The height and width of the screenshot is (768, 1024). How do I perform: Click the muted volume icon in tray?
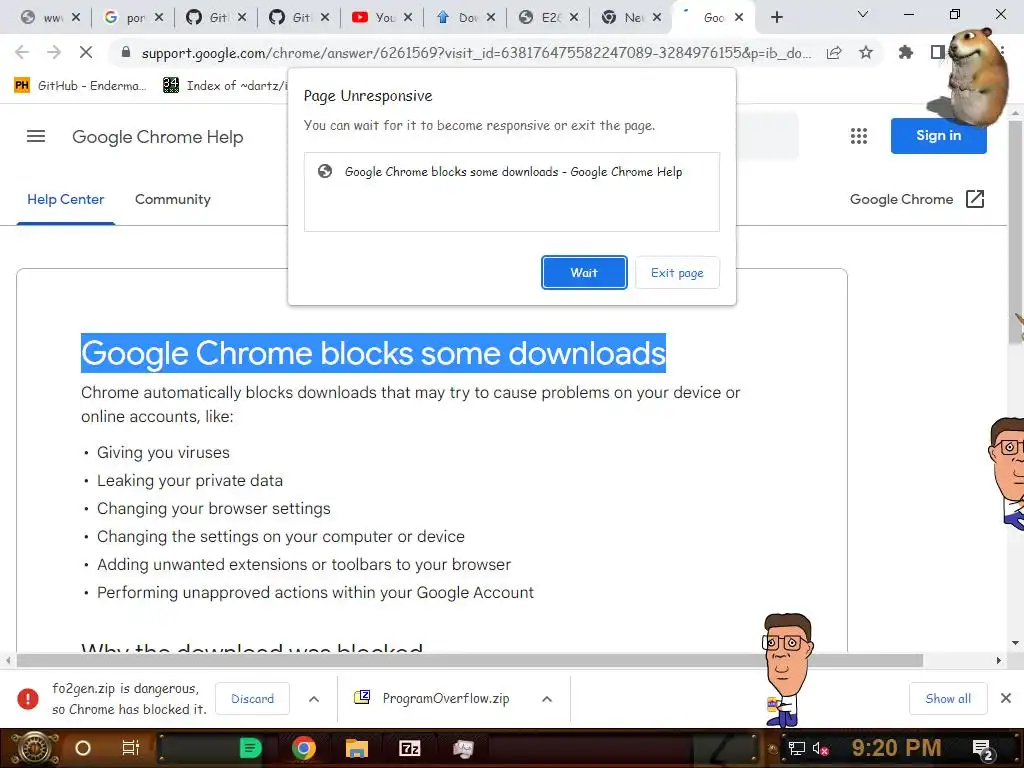[820, 749]
